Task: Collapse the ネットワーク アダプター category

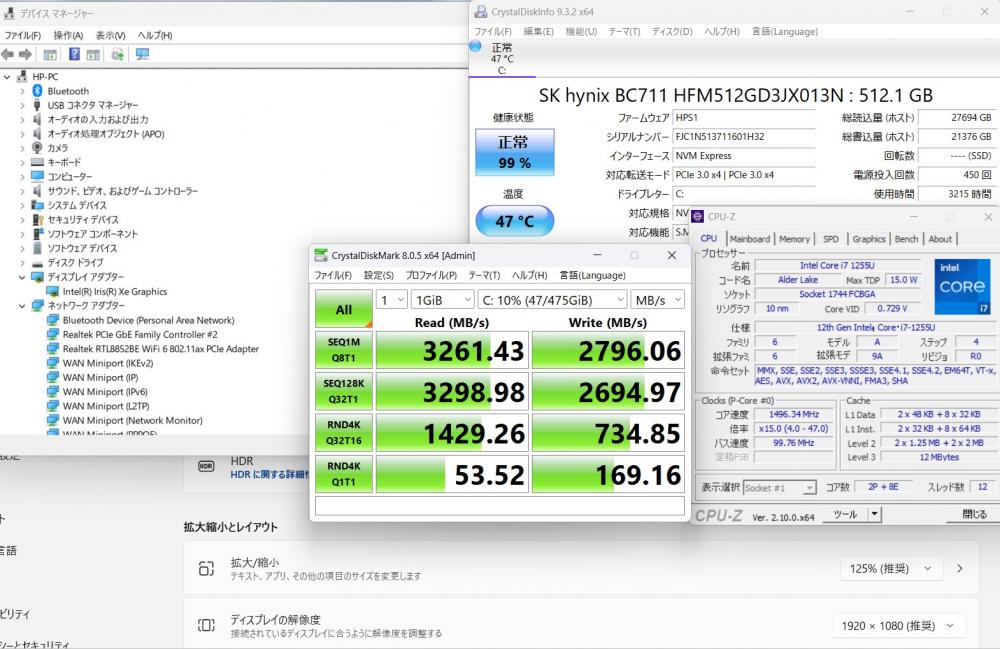Action: [22, 306]
